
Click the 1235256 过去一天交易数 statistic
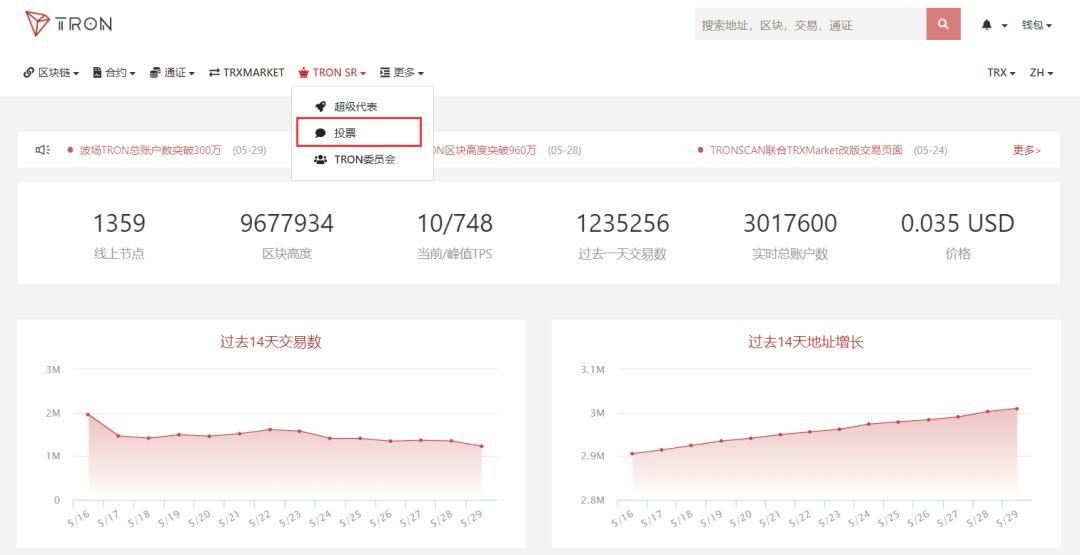[623, 234]
